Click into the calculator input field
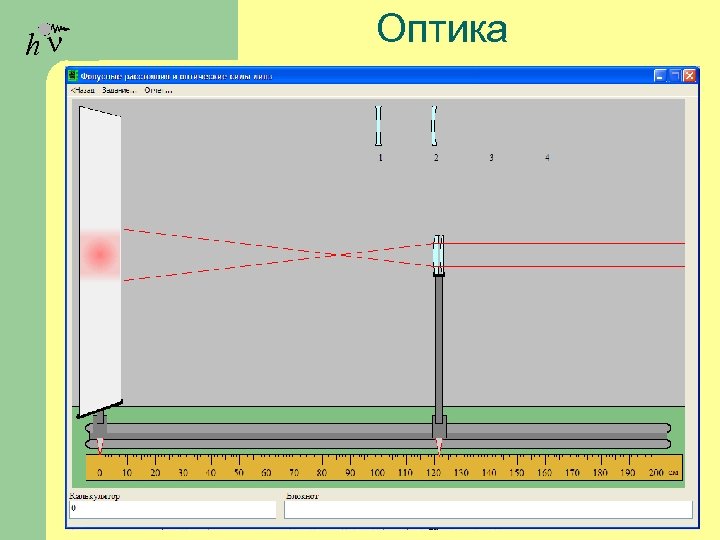Viewport: 720px width, 540px height. click(173, 509)
